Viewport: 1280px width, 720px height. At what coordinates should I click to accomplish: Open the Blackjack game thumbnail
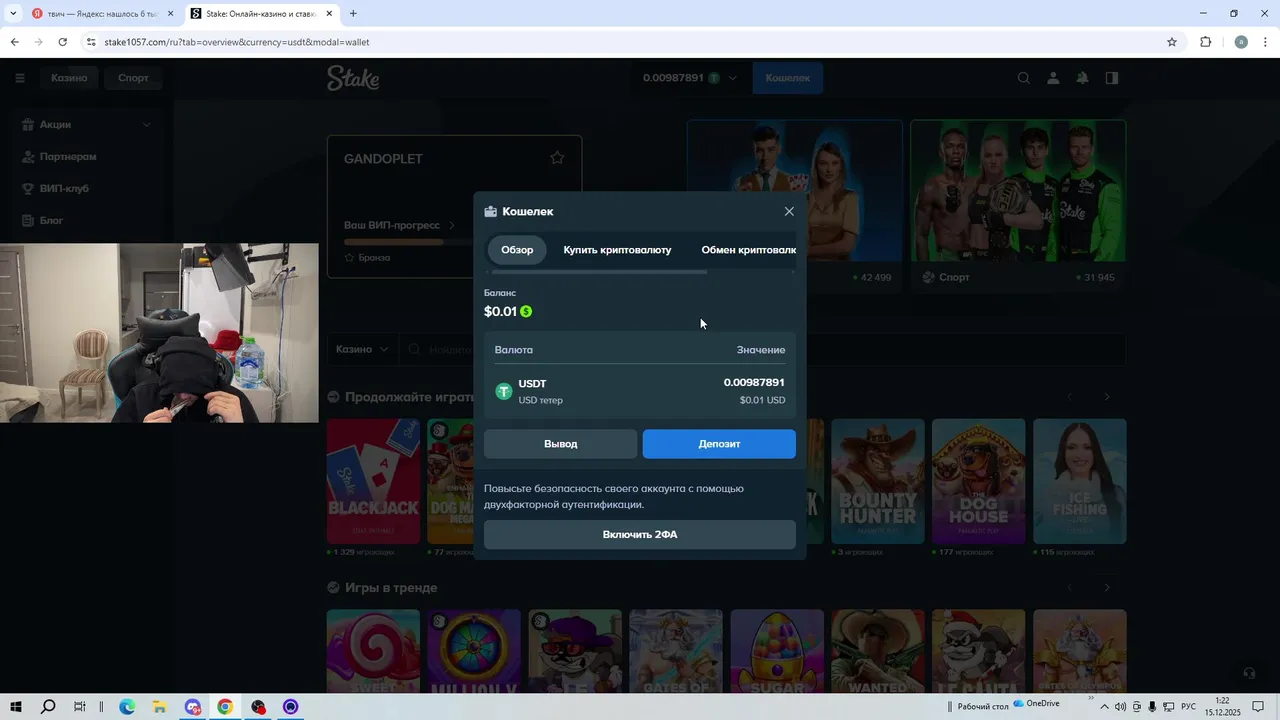pyautogui.click(x=373, y=481)
